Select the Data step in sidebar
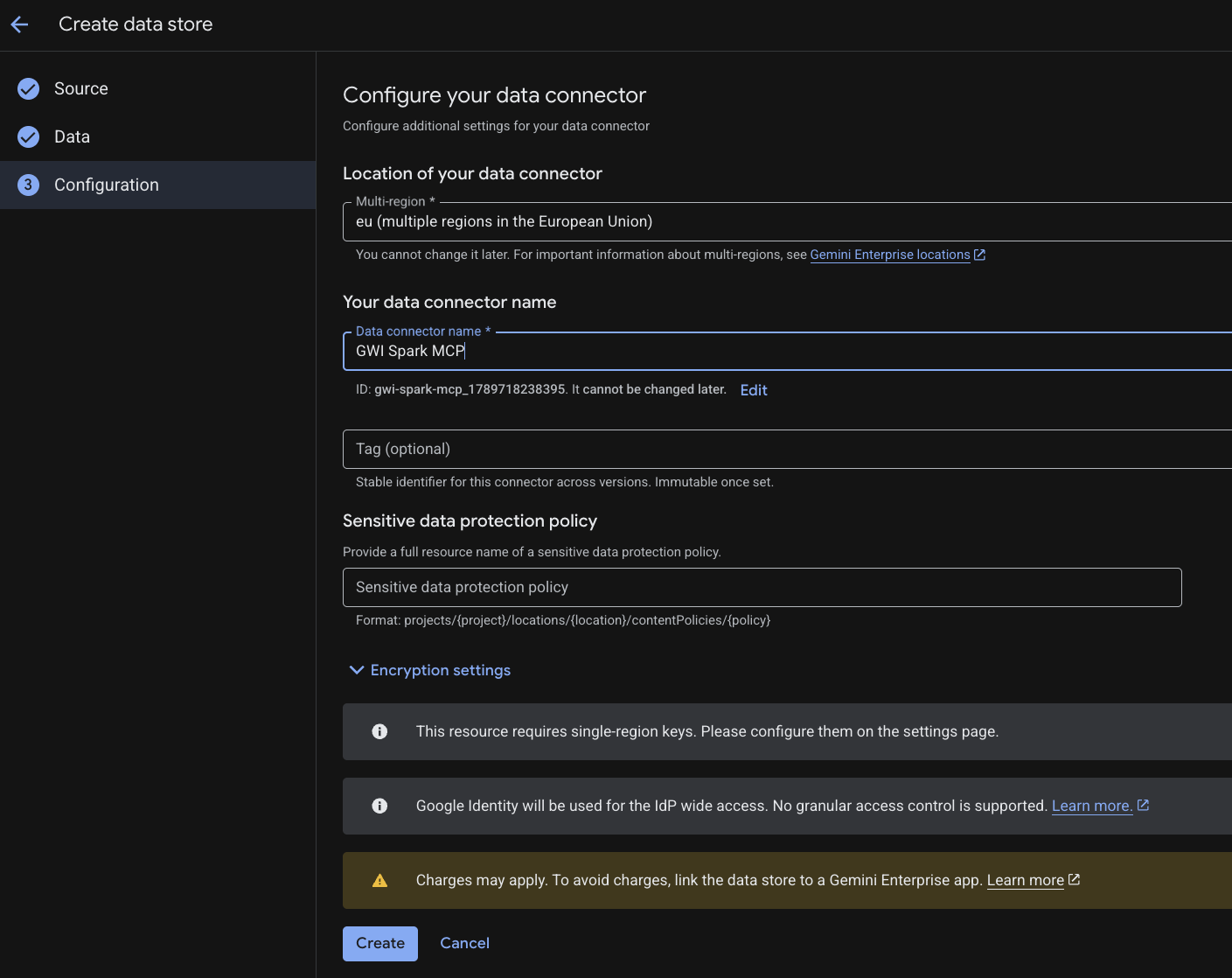This screenshot has width=1232, height=978. click(157, 136)
